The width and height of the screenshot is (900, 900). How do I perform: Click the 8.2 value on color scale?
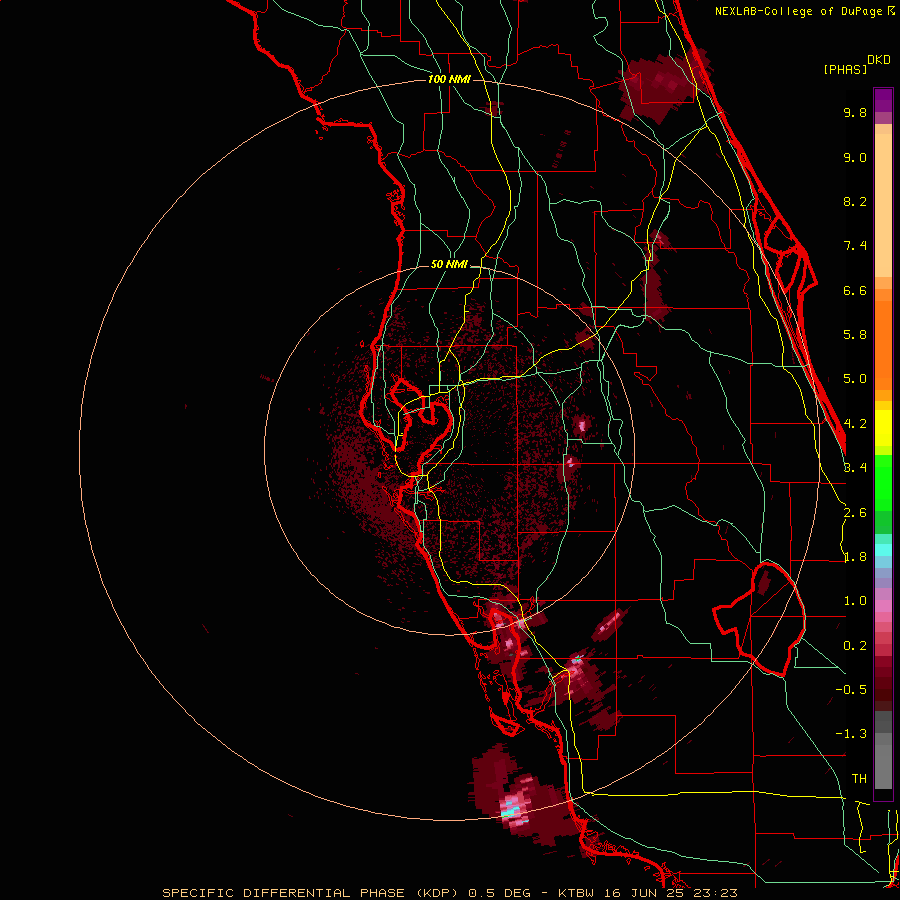pyautogui.click(x=855, y=201)
